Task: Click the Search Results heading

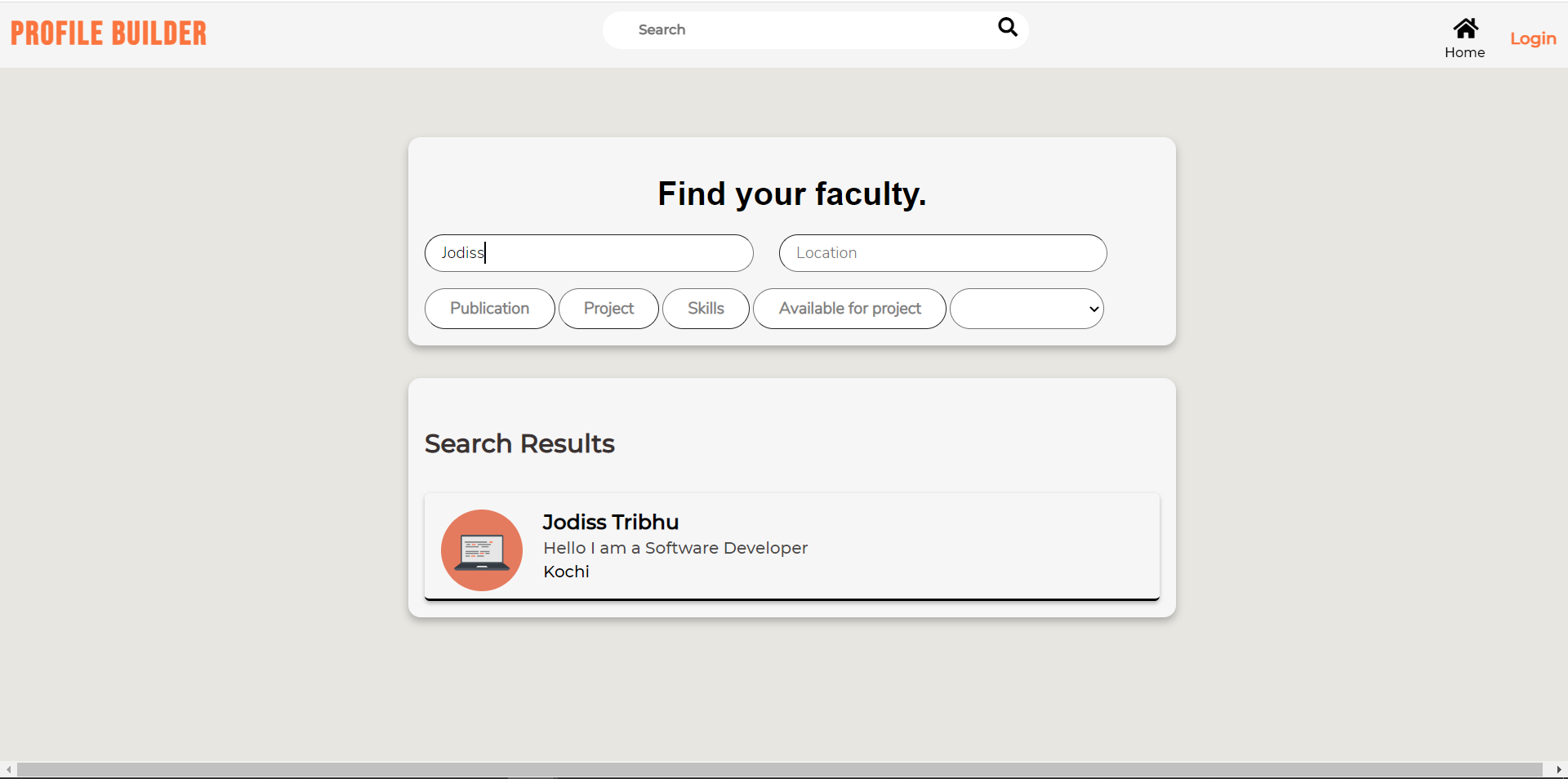Action: (519, 444)
